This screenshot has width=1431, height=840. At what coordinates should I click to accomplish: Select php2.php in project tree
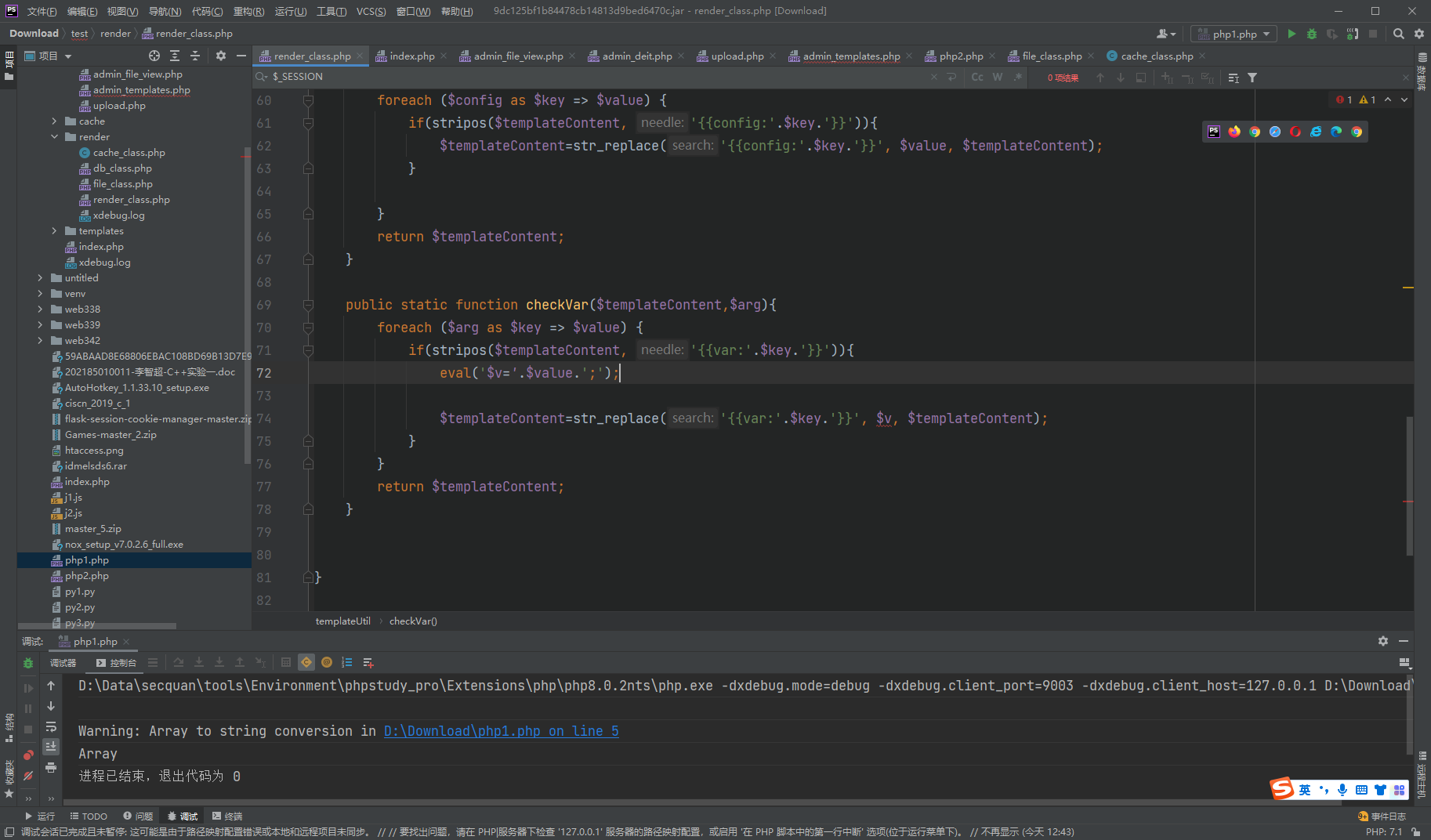(86, 576)
